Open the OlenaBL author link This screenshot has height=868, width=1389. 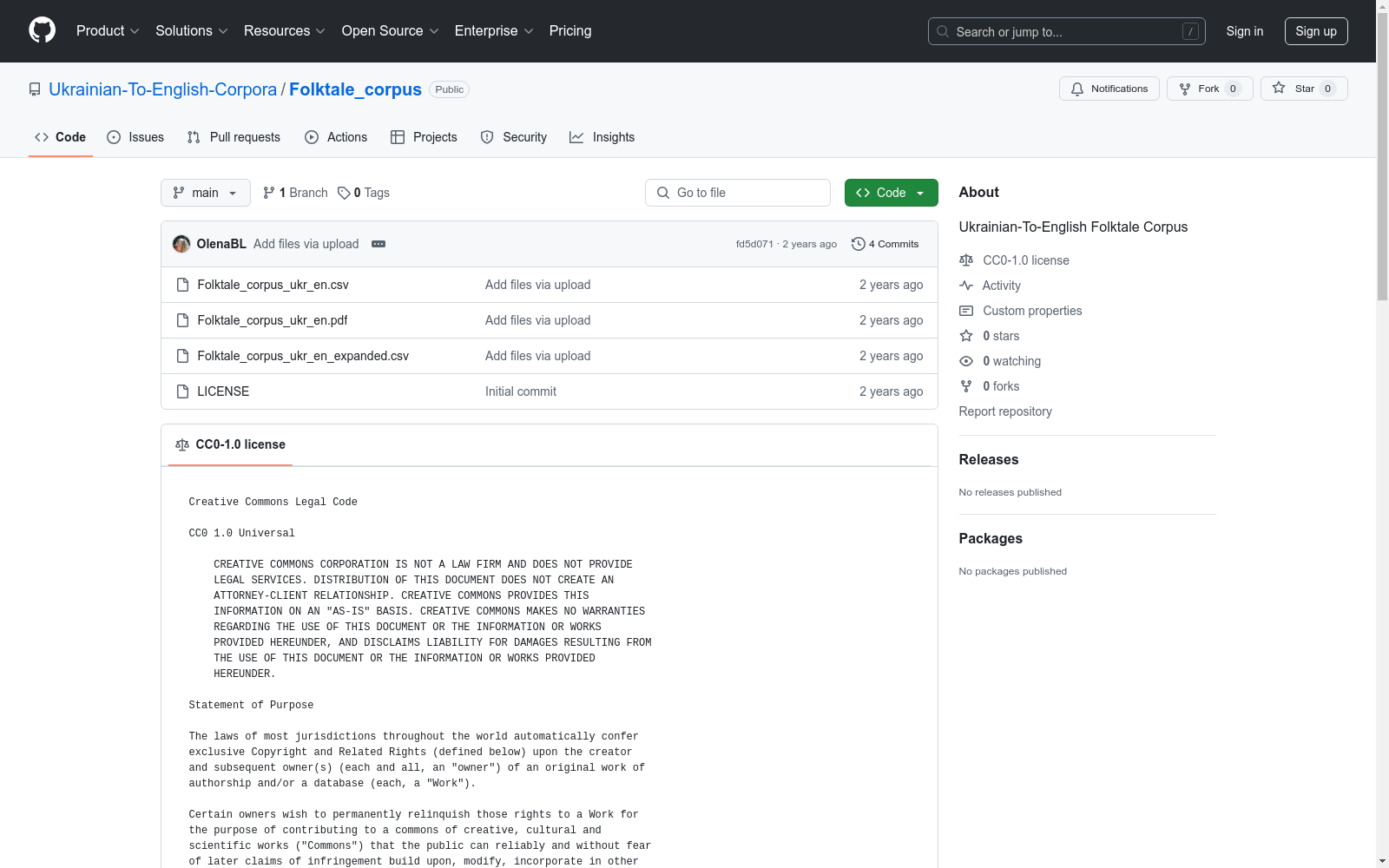(x=221, y=244)
